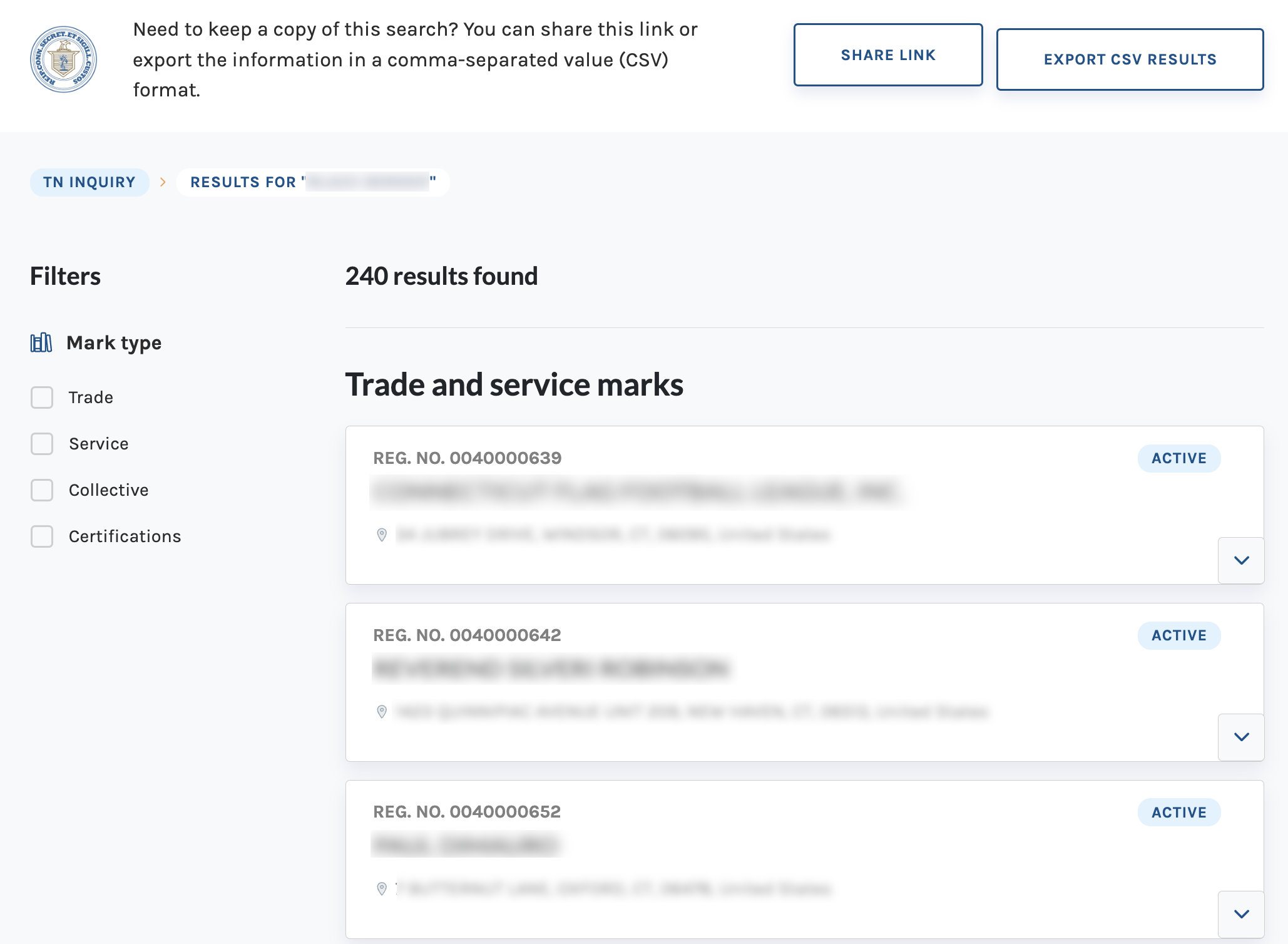Click the orange breadcrumb arrow separator
This screenshot has width=1288, height=944.
(x=163, y=182)
